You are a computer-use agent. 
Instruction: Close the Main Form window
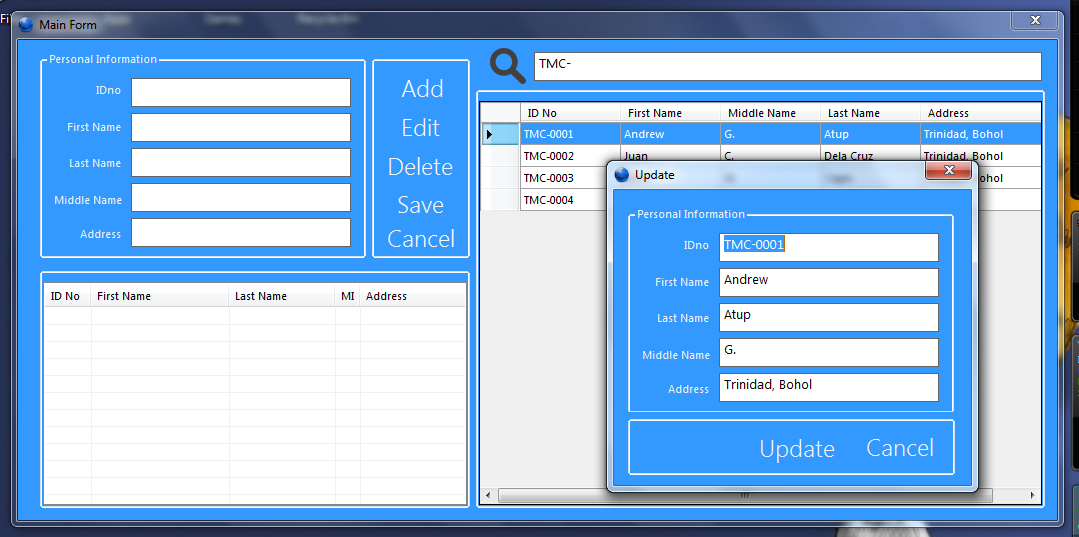pos(1034,21)
